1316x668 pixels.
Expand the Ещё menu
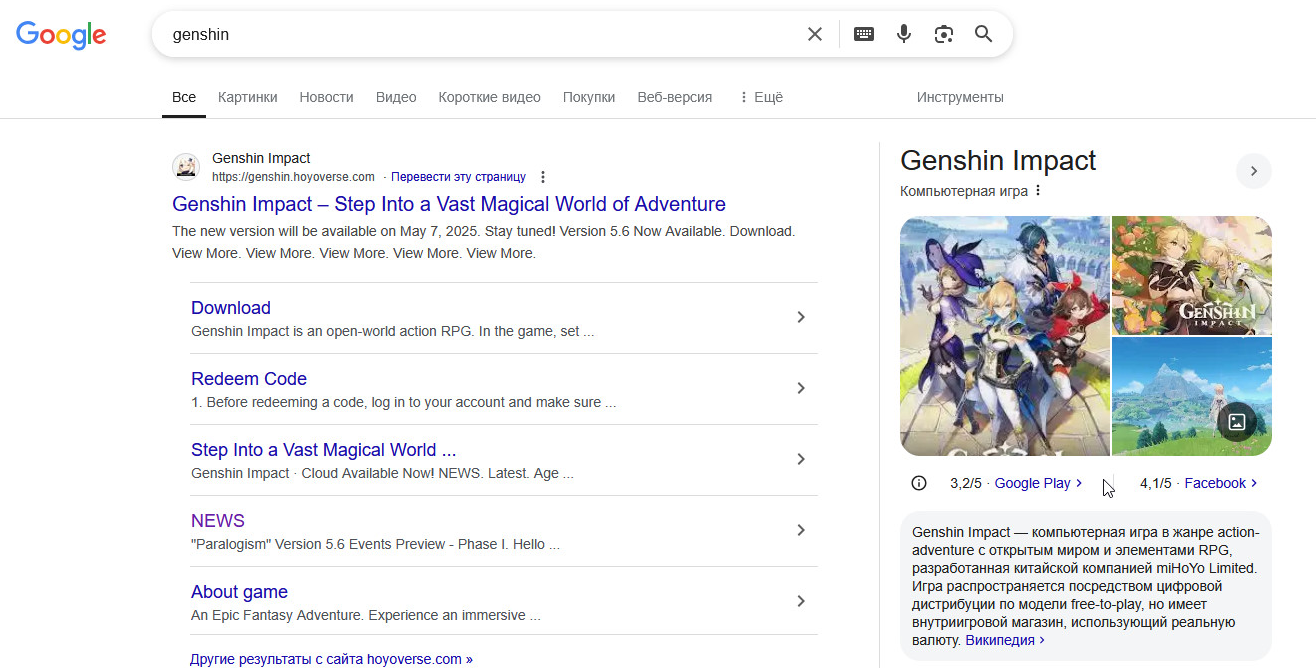761,97
